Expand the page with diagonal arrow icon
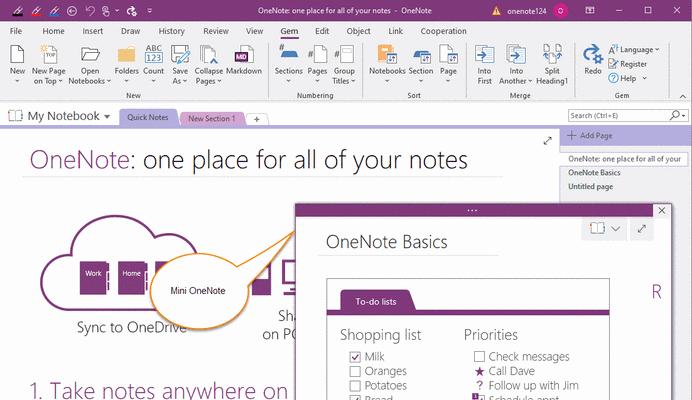The width and height of the screenshot is (692, 400). click(x=547, y=141)
